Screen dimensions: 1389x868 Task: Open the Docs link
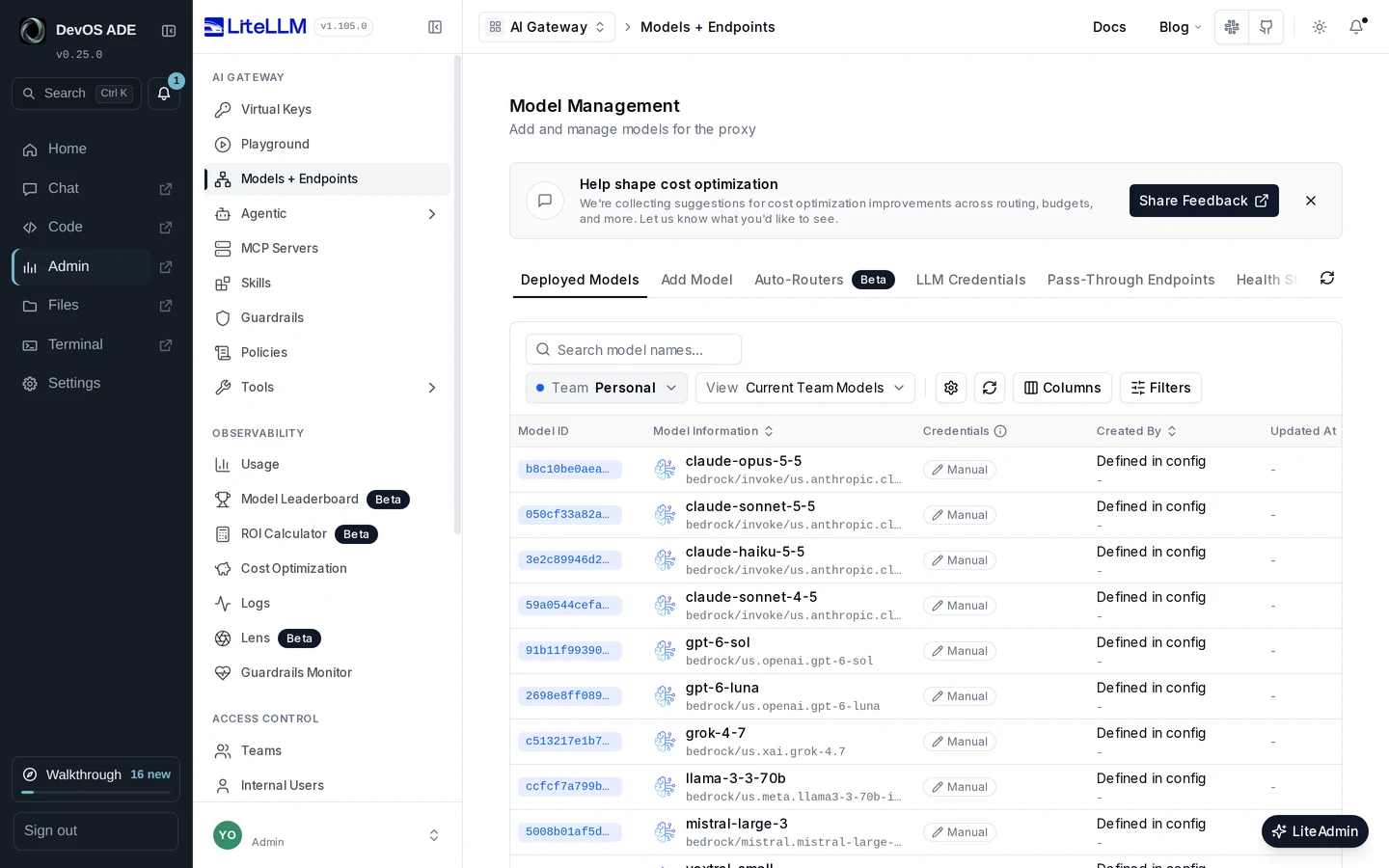coord(1109,27)
